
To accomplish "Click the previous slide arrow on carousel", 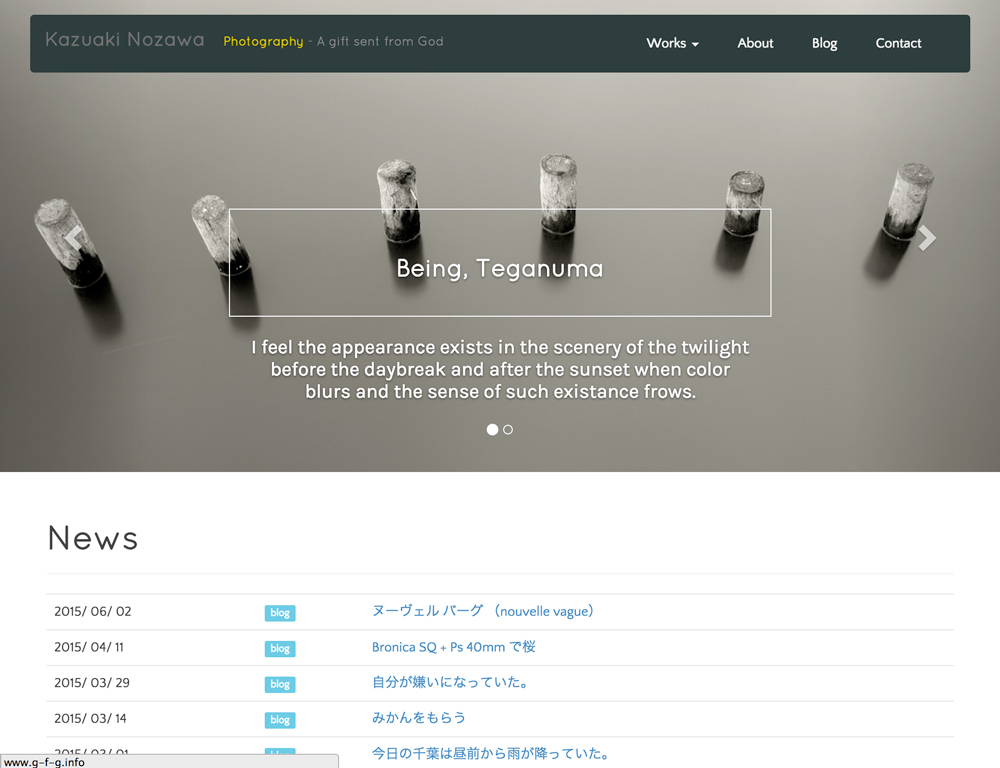I will (x=74, y=238).
